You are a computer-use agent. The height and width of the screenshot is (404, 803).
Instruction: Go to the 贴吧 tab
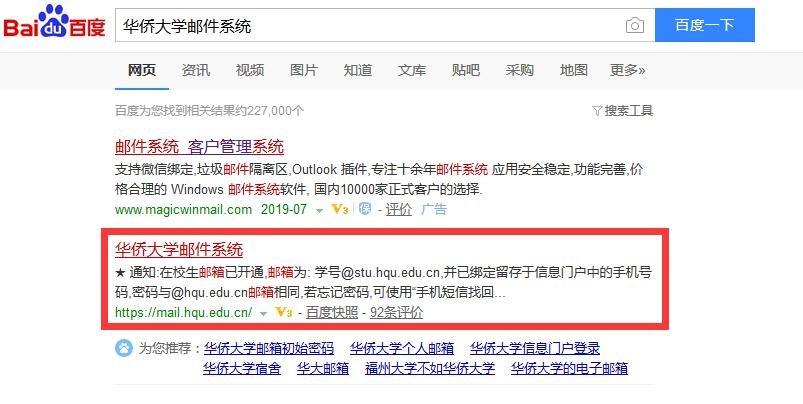point(466,70)
